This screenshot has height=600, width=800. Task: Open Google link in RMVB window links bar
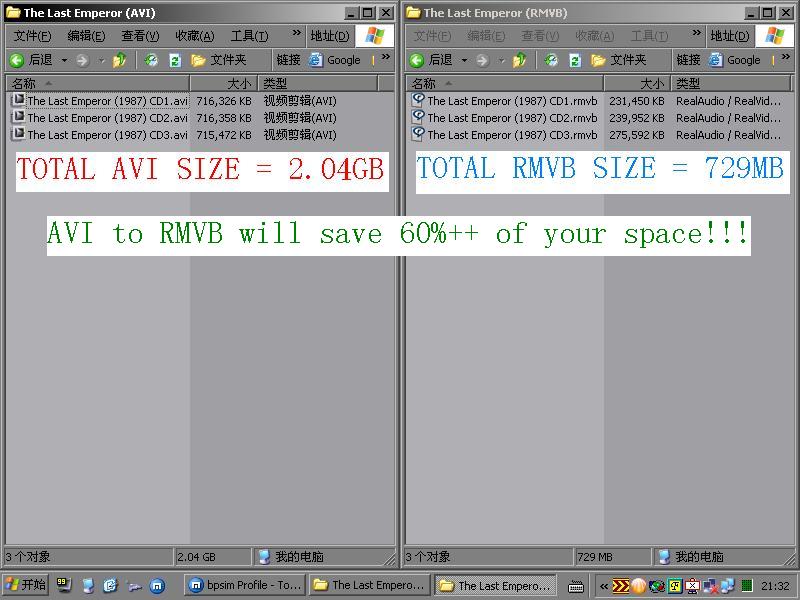[735, 60]
